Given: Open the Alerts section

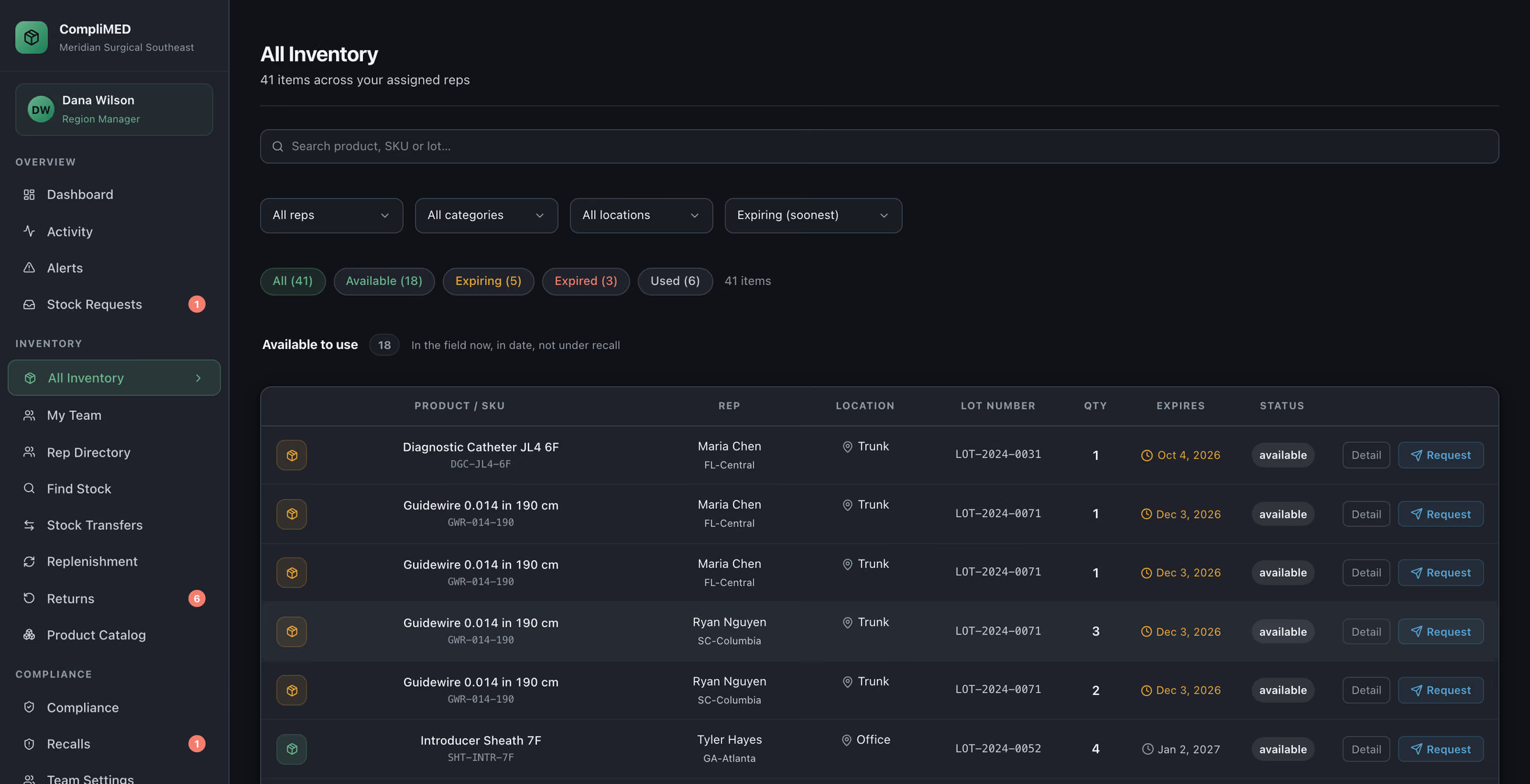Looking at the screenshot, I should [114, 268].
